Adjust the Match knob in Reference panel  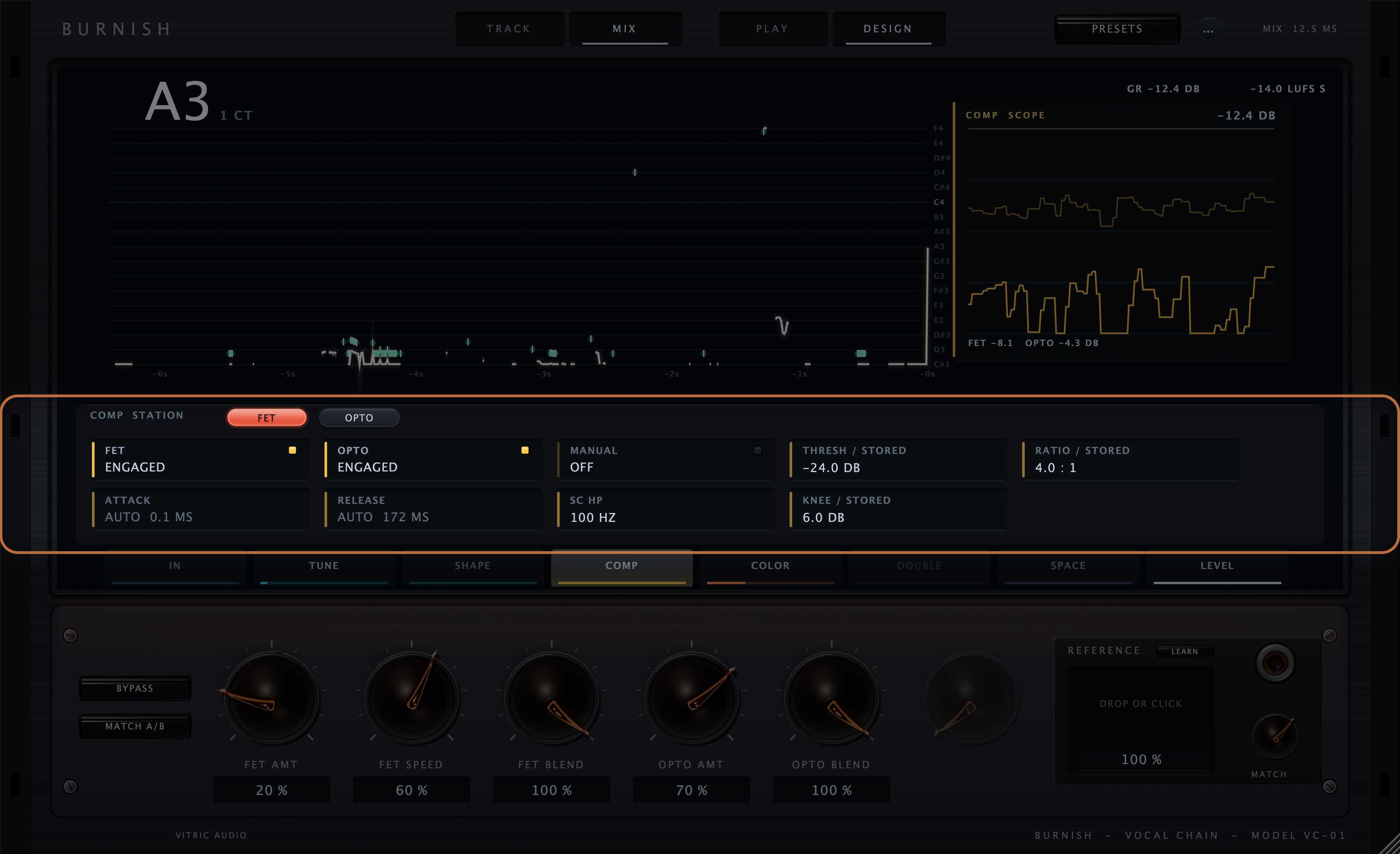click(1275, 735)
